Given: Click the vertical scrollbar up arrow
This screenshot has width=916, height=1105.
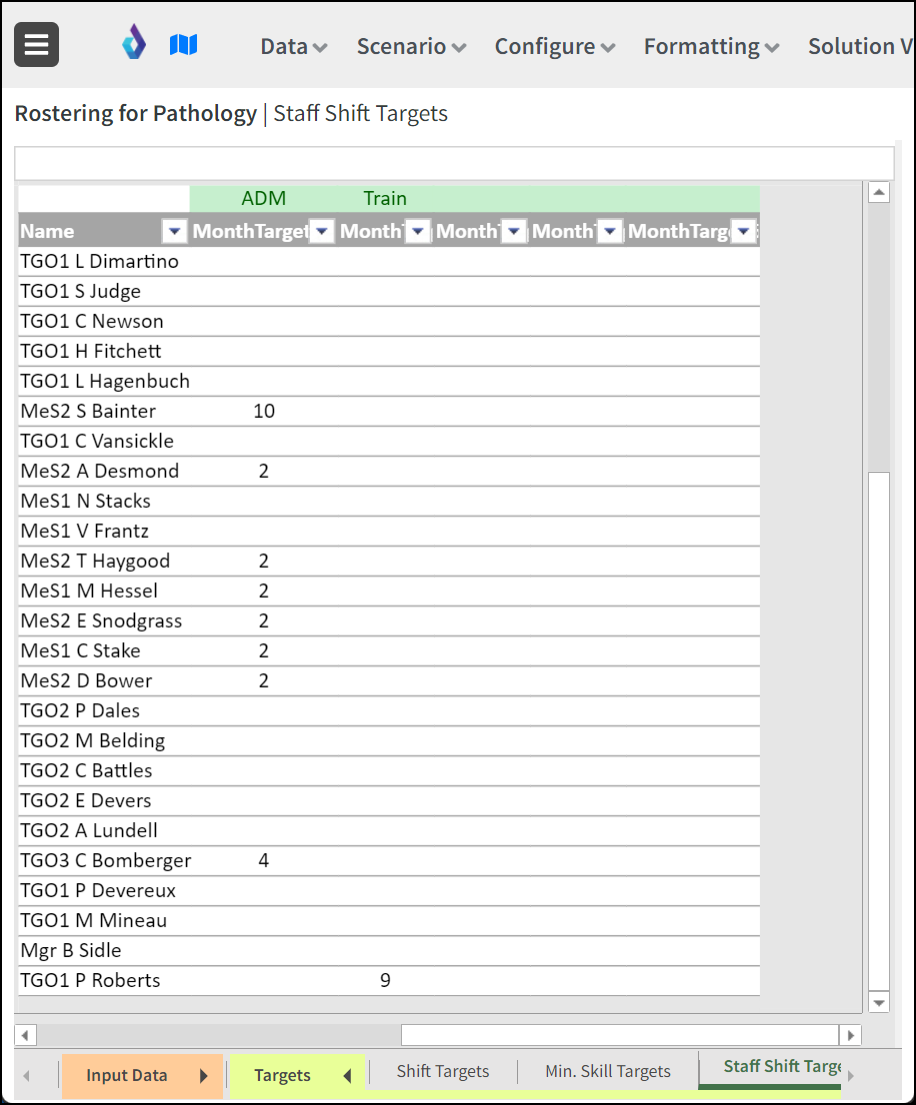Looking at the screenshot, I should click(879, 192).
